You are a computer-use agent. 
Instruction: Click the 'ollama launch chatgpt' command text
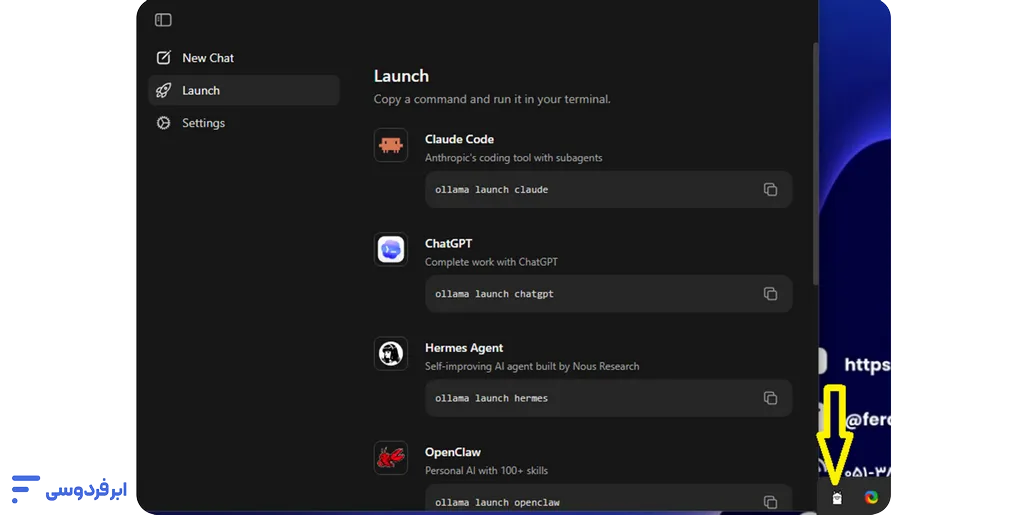[494, 294]
